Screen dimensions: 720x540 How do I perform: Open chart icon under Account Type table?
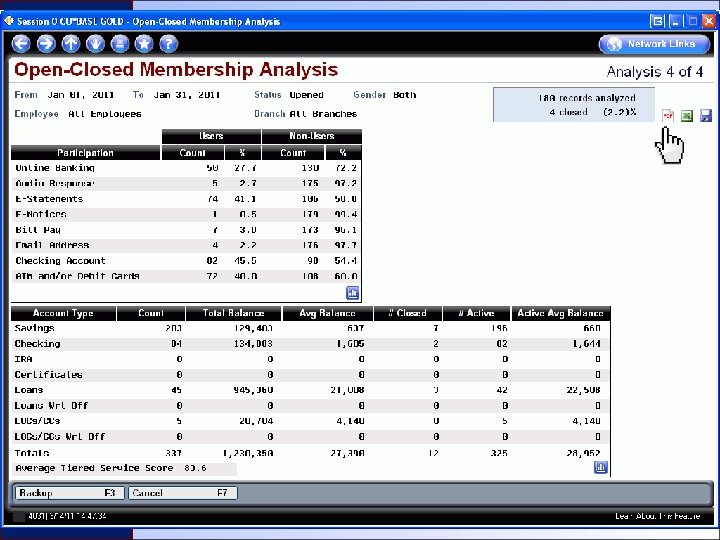pos(601,467)
